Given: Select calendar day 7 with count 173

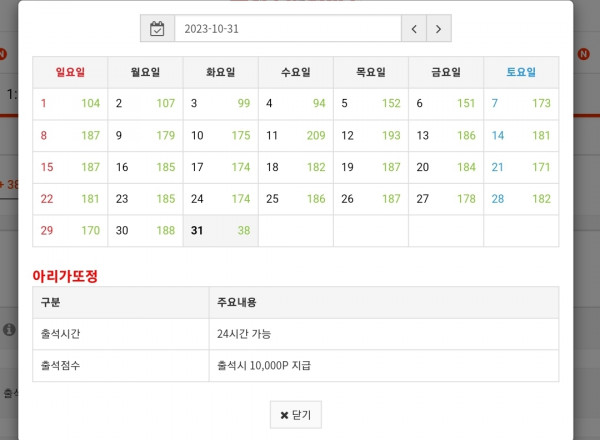Looking at the screenshot, I should (x=521, y=104).
